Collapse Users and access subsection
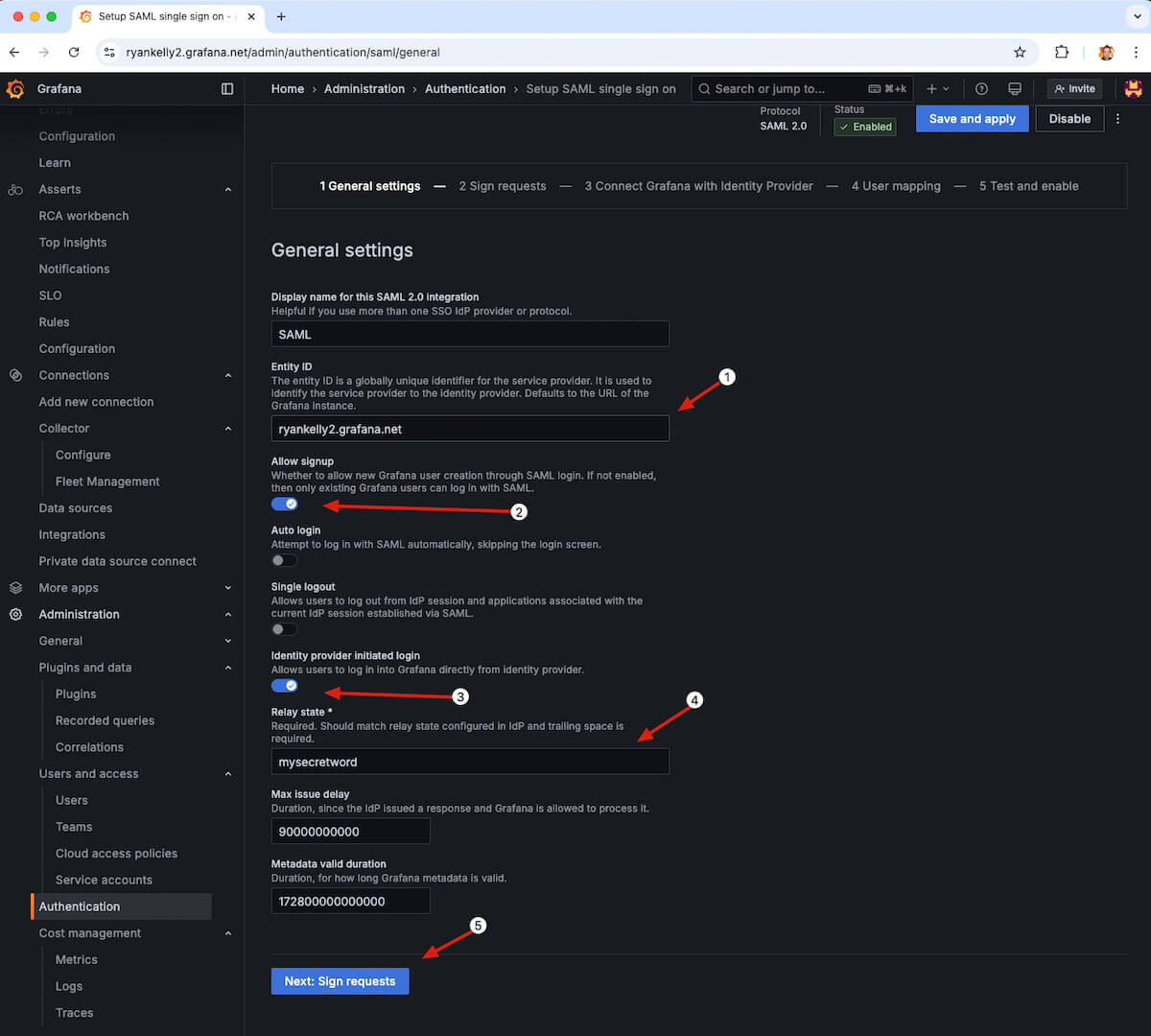 tap(228, 774)
